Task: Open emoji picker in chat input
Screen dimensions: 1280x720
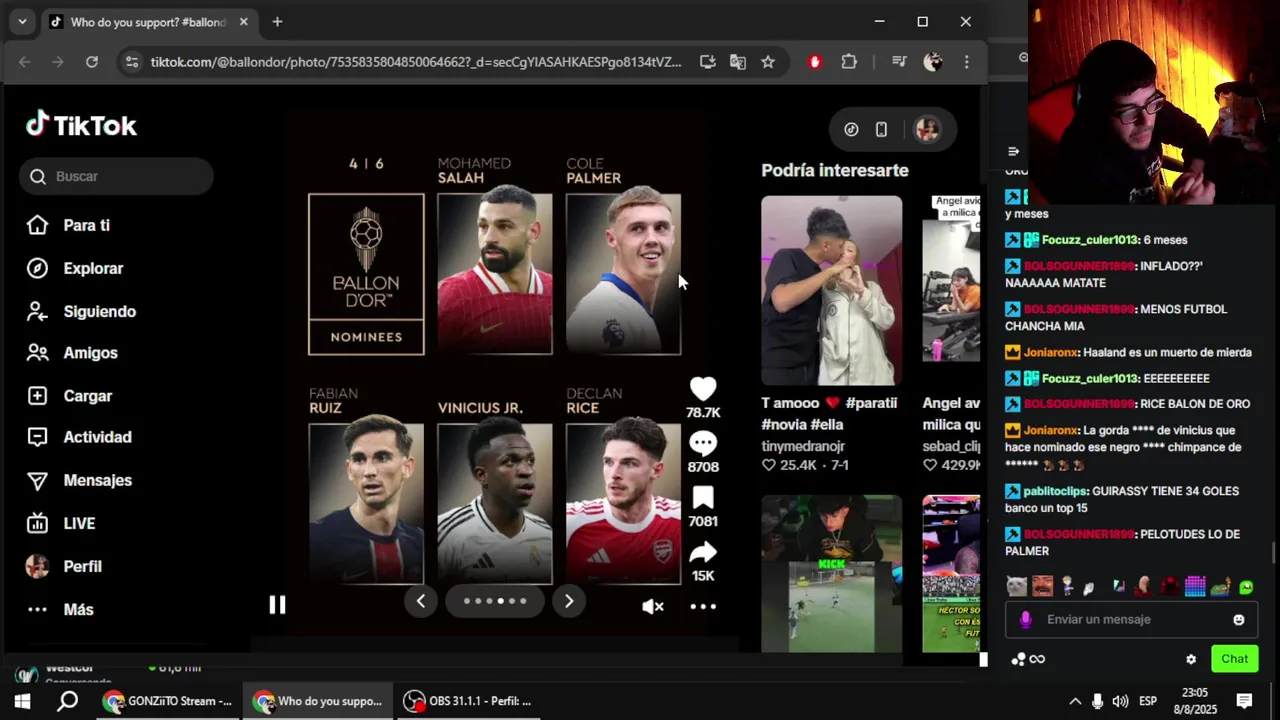Action: coord(1238,620)
